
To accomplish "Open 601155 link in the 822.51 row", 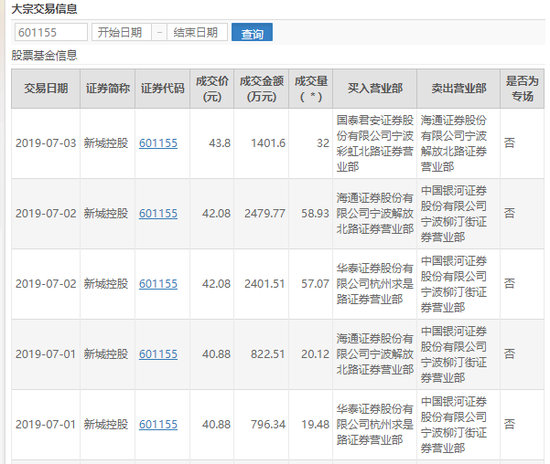I will pos(158,354).
